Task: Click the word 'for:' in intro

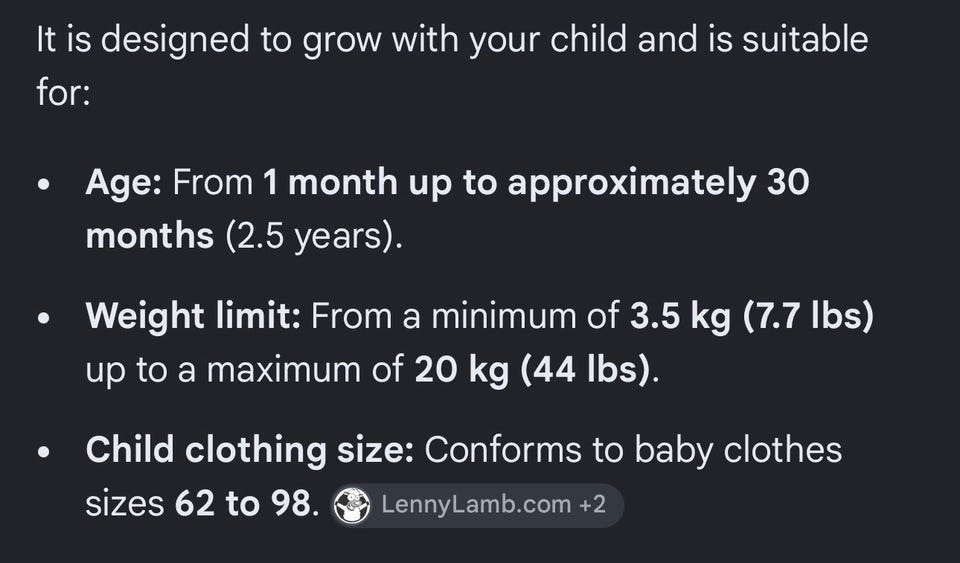Action: [64, 93]
